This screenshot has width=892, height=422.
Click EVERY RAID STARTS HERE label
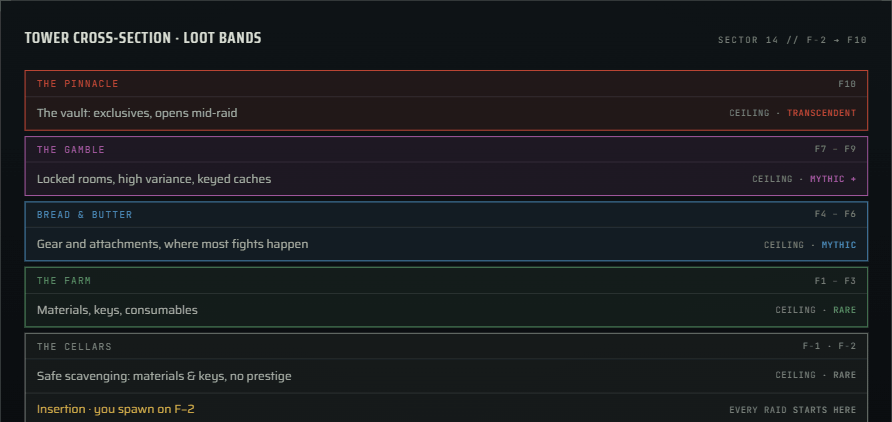click(x=792, y=410)
